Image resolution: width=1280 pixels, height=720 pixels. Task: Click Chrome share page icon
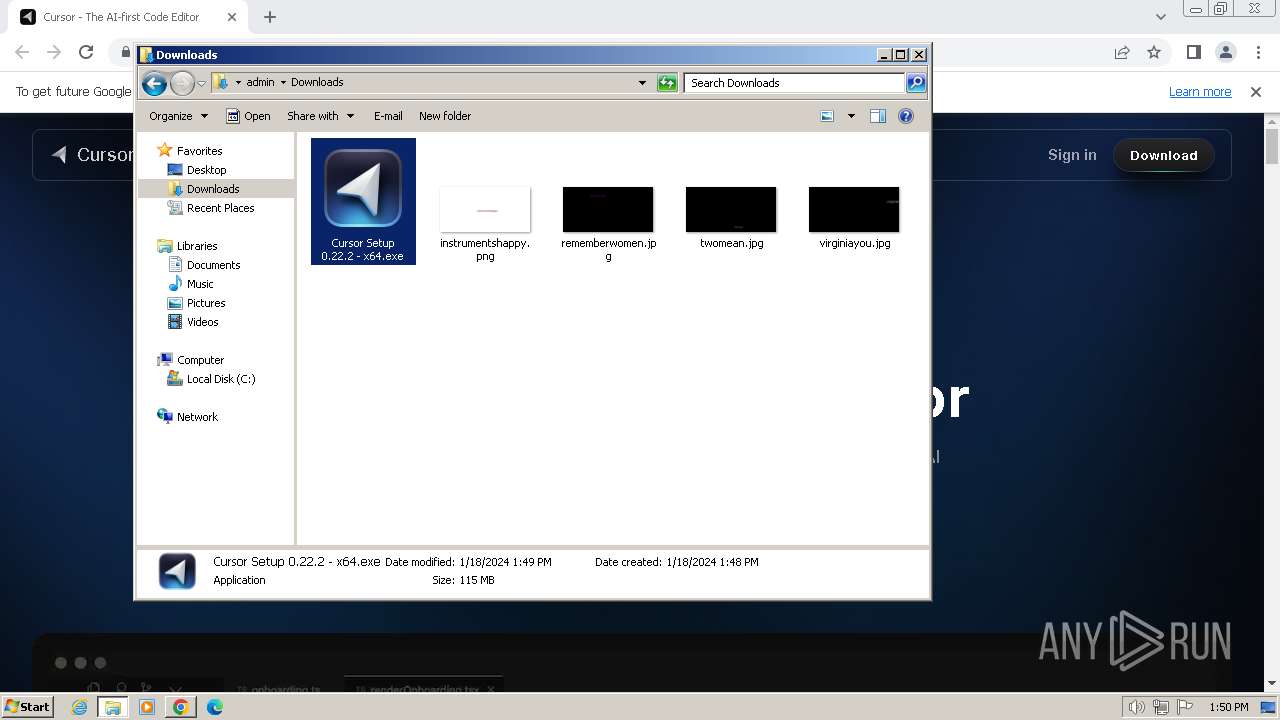[1122, 52]
